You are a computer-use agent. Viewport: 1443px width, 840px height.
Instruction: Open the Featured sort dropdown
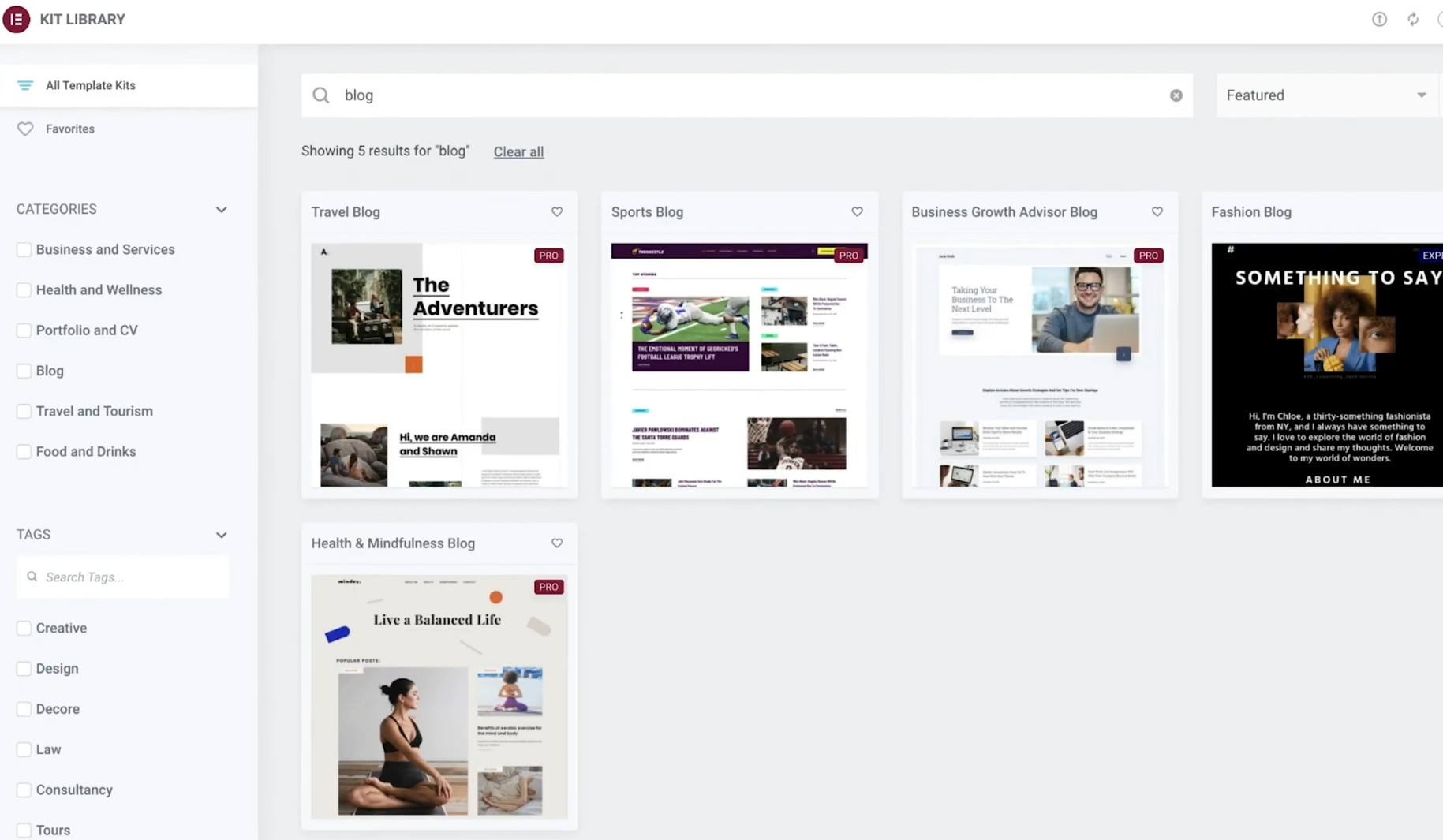pyautogui.click(x=1325, y=95)
